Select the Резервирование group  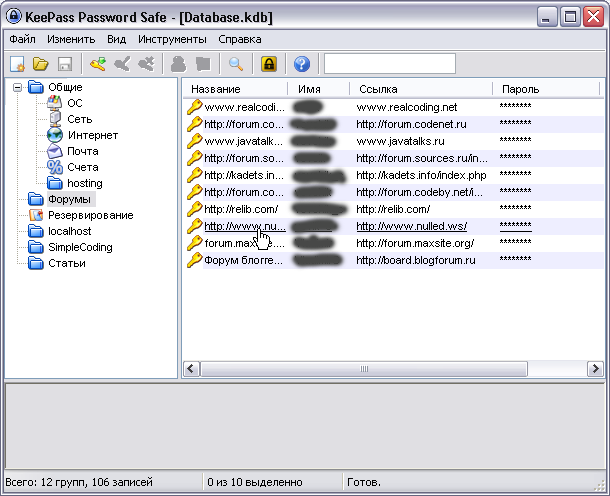(x=91, y=215)
